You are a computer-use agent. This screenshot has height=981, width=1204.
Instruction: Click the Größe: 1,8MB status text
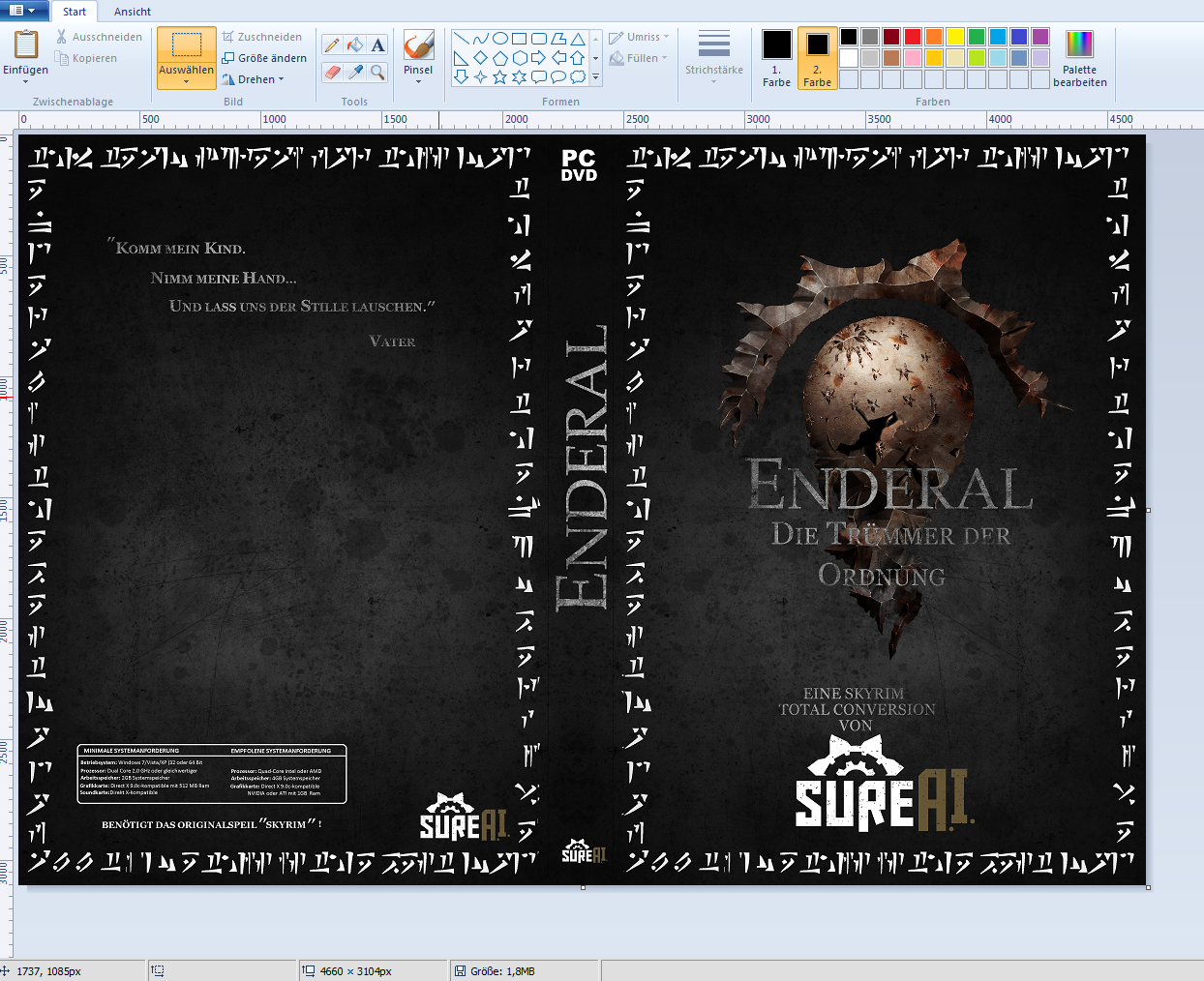pyautogui.click(x=502, y=971)
